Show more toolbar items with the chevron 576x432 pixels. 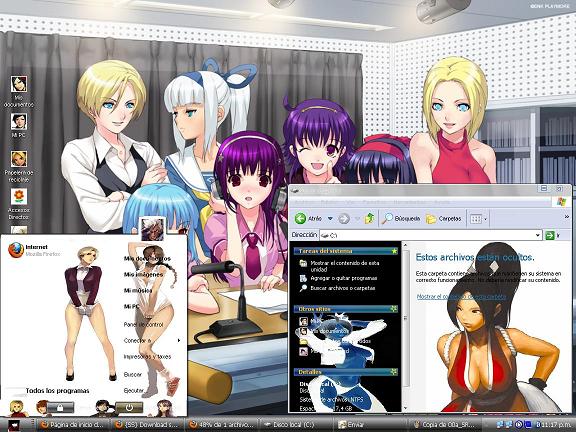[567, 217]
